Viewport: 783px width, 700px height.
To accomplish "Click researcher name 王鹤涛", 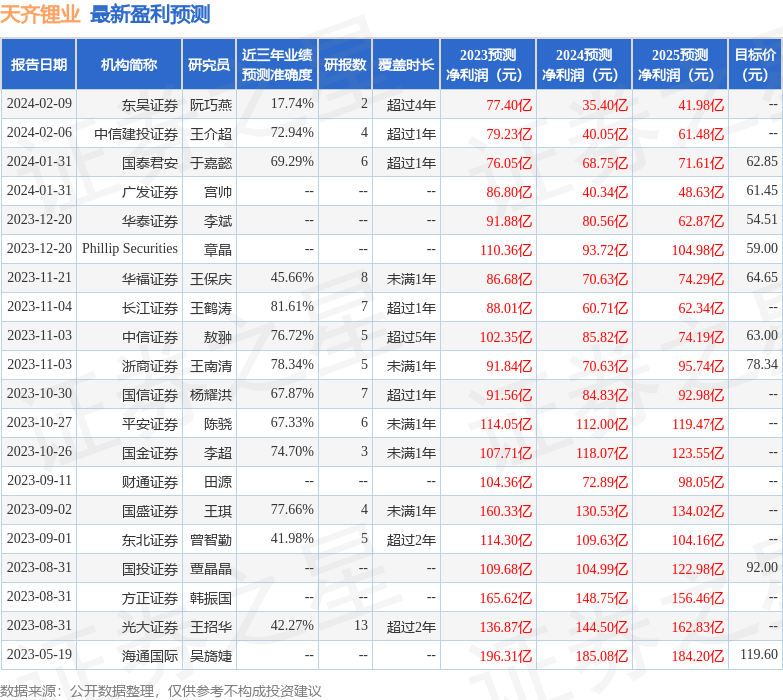I will click(211, 308).
